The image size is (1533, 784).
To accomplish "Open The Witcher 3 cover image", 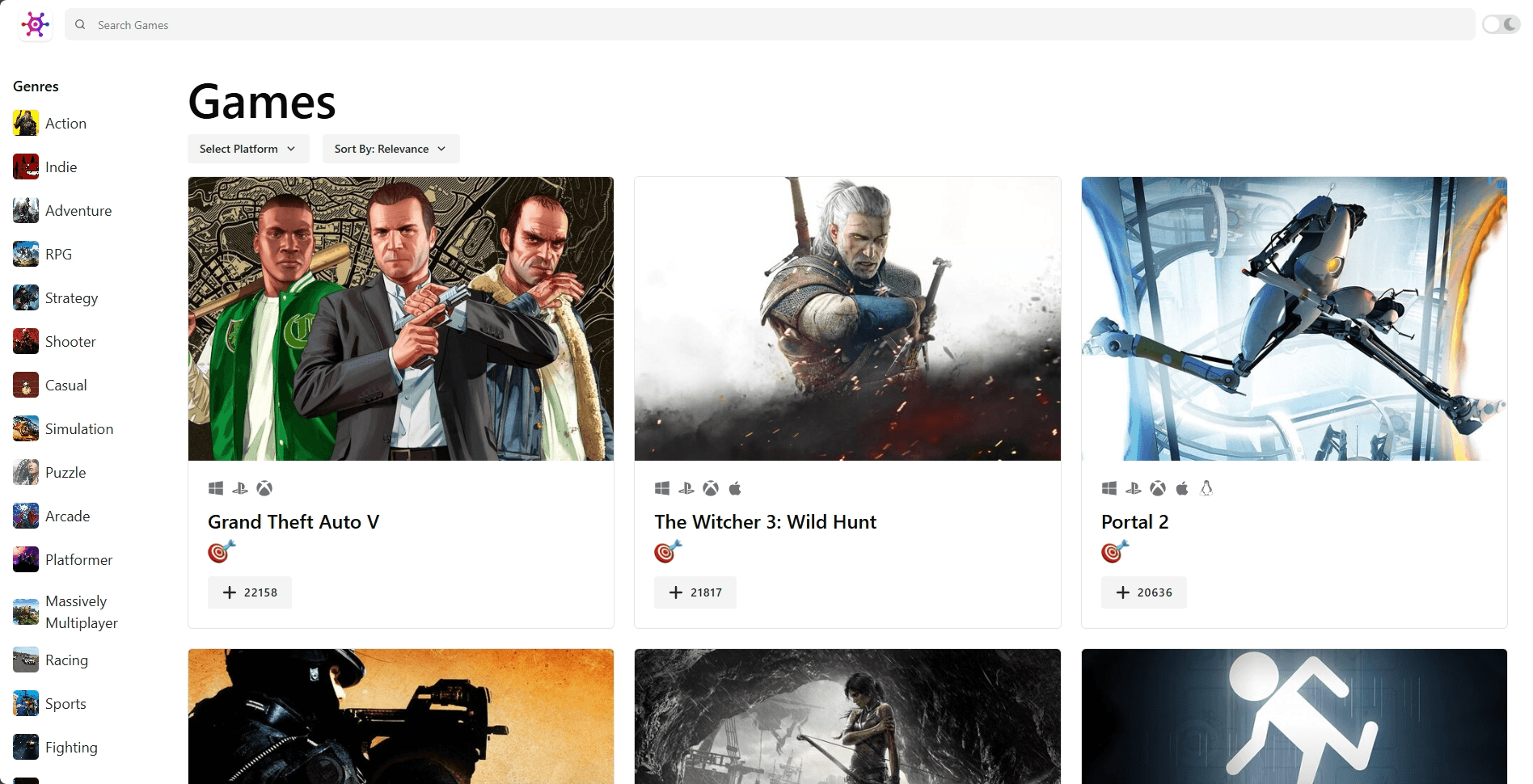I will [847, 318].
